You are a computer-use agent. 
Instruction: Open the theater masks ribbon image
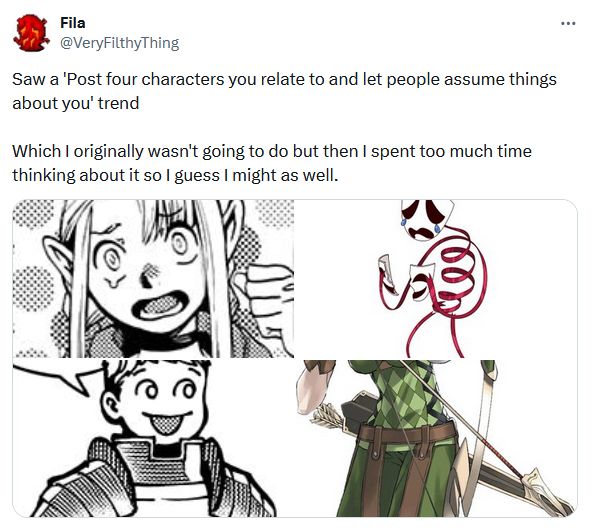tap(437, 278)
